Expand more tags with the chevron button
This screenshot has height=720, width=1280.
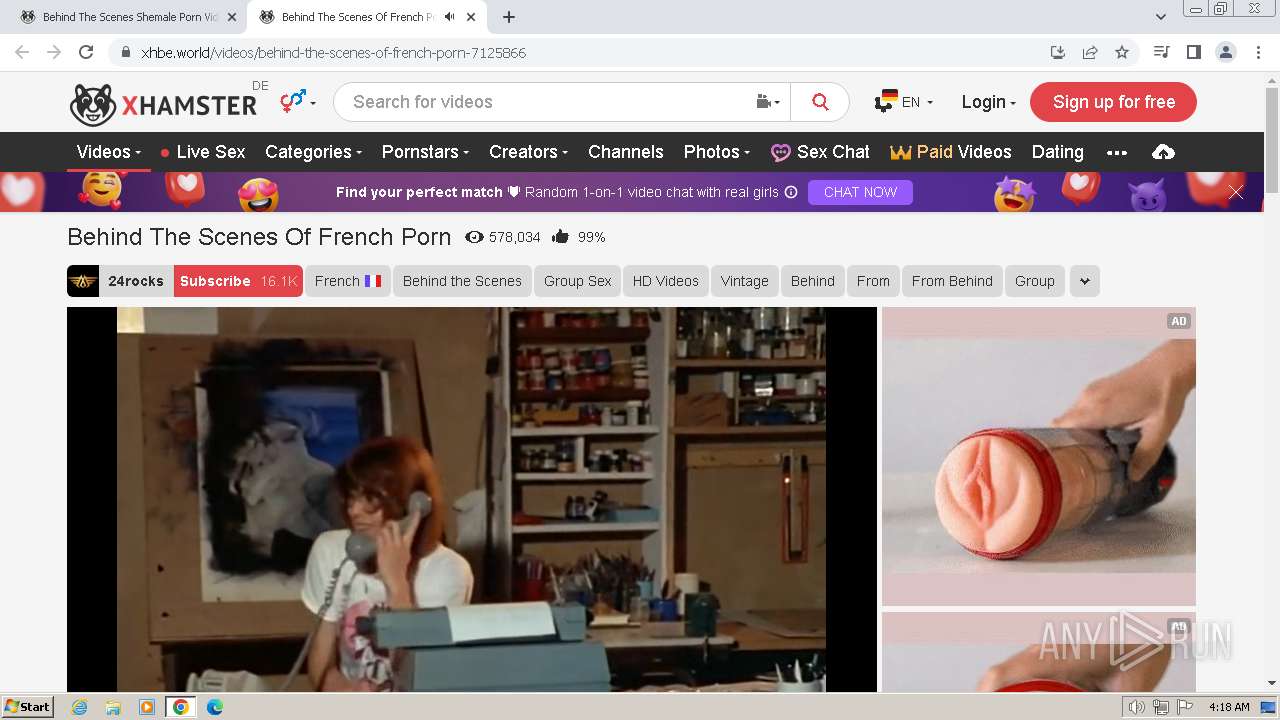pos(1085,281)
